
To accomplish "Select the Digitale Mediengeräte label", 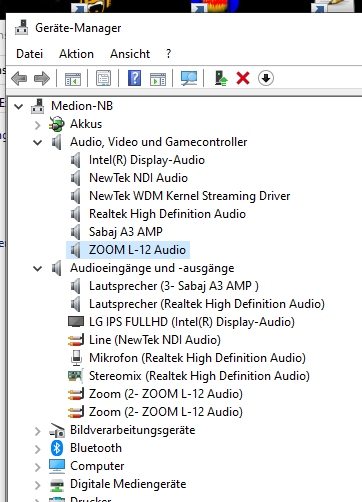I will tap(128, 484).
